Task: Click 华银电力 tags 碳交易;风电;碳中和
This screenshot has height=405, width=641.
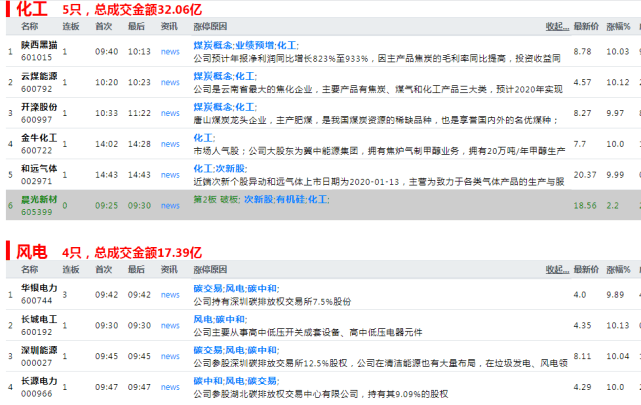Action: pyautogui.click(x=236, y=289)
